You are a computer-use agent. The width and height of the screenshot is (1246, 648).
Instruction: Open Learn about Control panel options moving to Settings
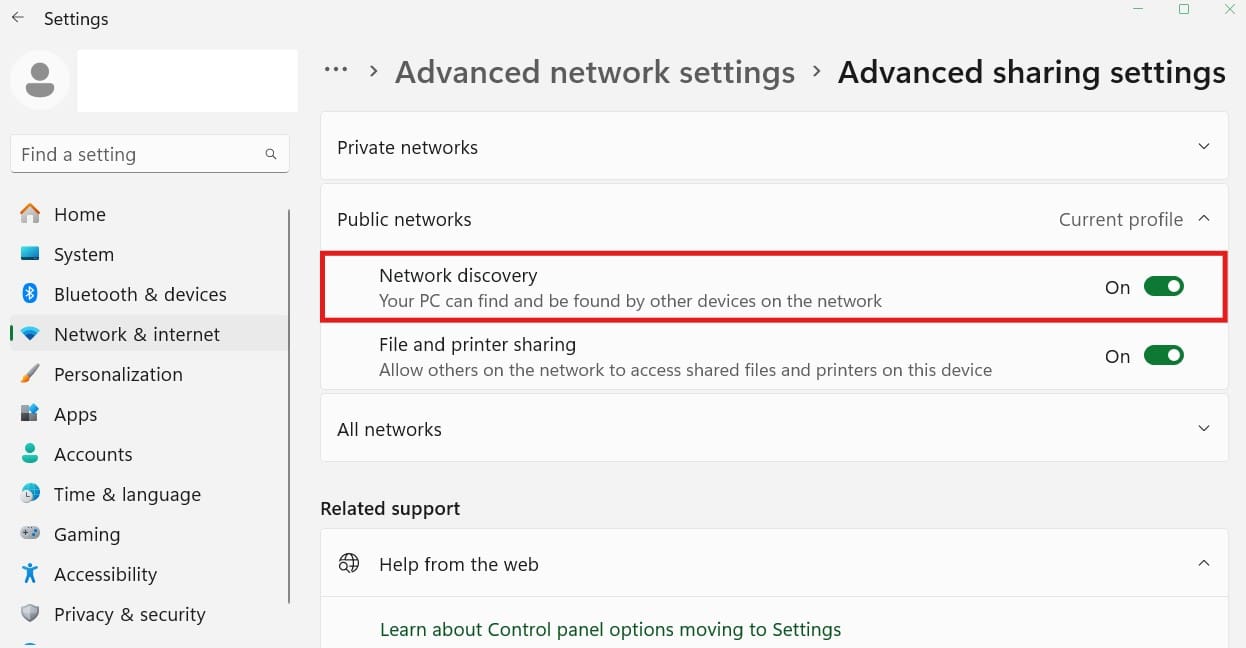[x=610, y=629]
